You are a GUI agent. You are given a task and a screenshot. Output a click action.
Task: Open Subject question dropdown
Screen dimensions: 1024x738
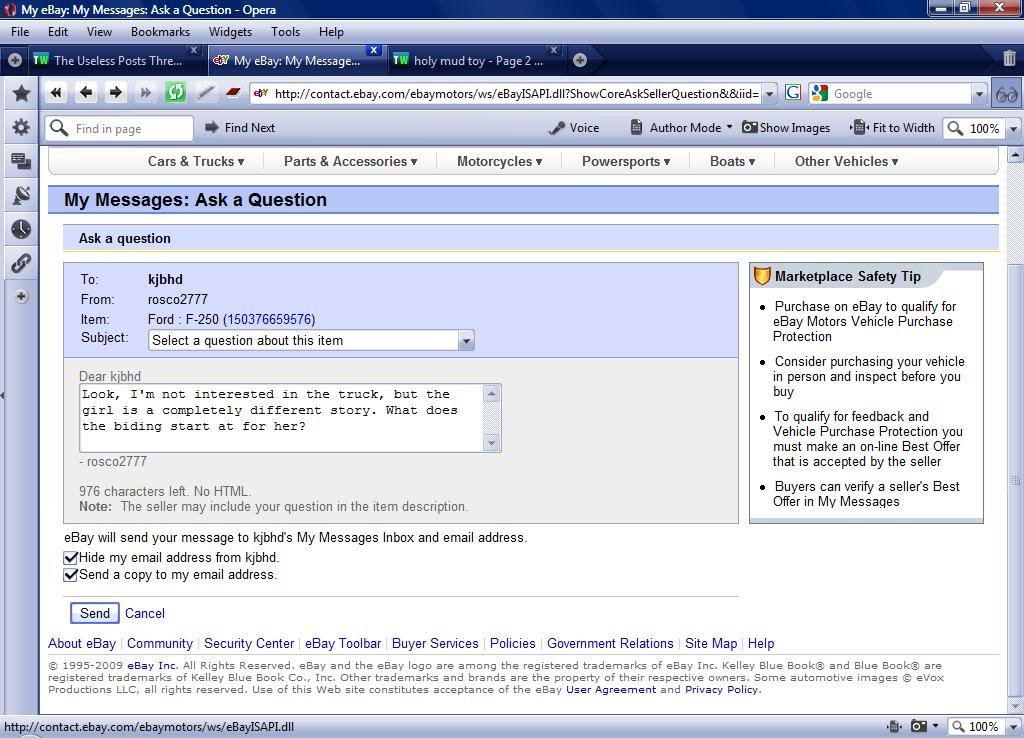311,340
